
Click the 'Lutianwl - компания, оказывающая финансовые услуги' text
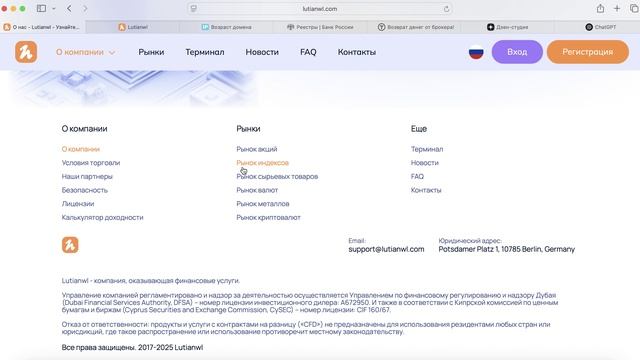click(151, 280)
